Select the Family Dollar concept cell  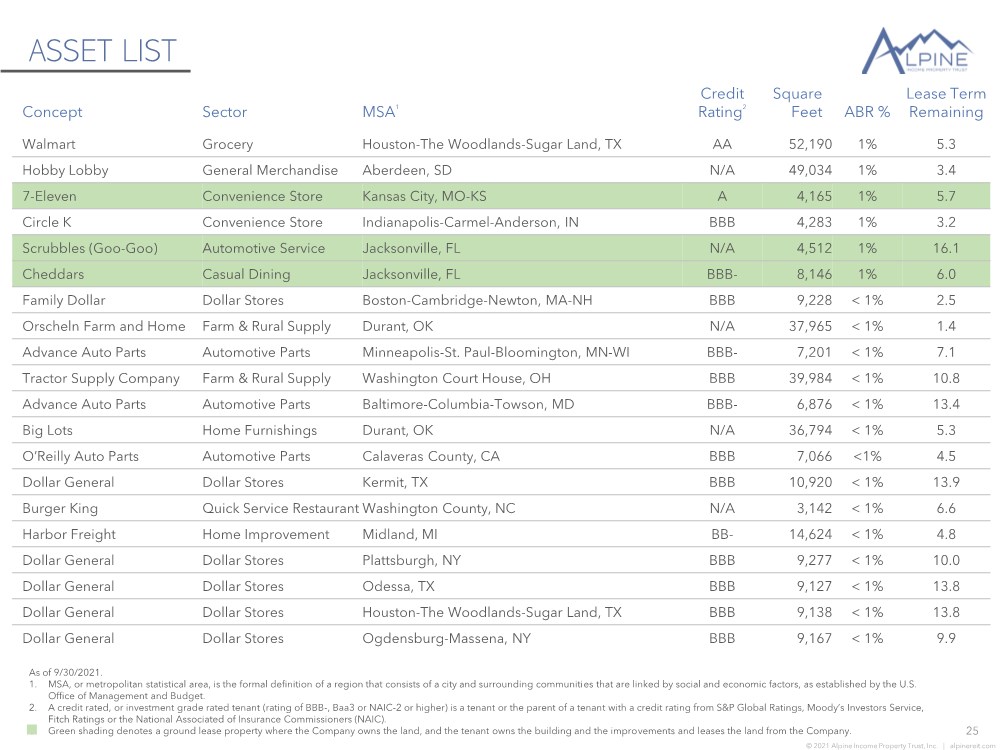[64, 300]
